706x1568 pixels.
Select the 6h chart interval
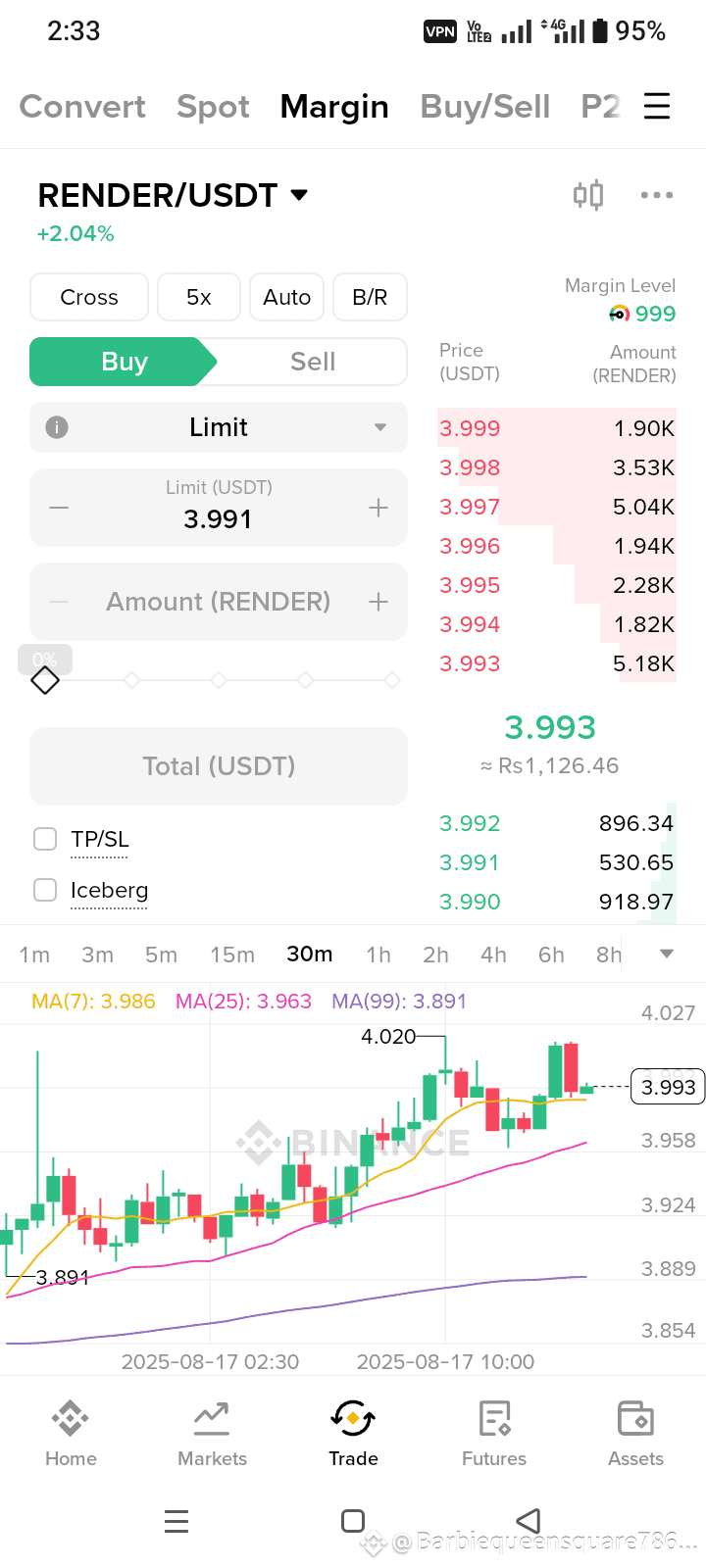click(551, 955)
